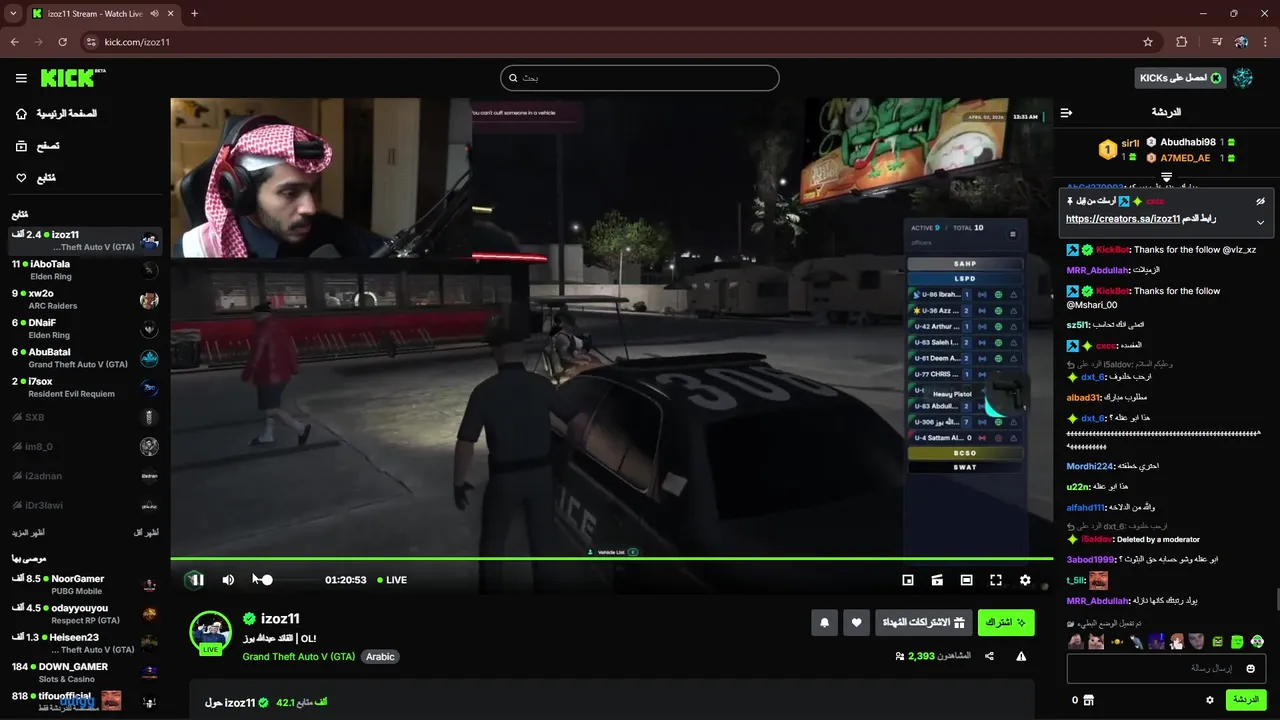This screenshot has height=720, width=1280.
Task: Hide the pinned message
Action: [1260, 201]
